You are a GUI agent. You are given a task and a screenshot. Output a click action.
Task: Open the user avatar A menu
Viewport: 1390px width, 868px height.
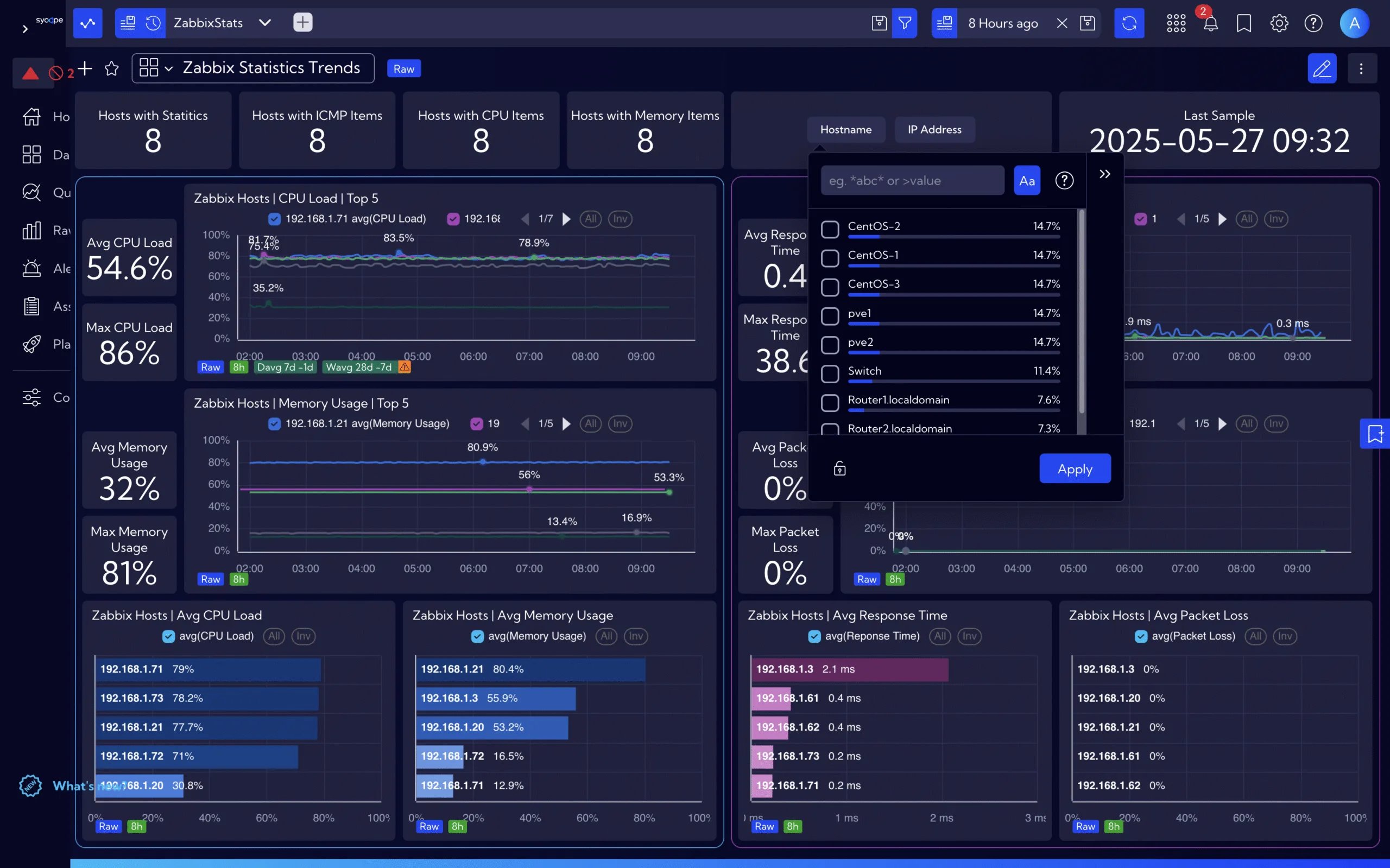point(1354,23)
